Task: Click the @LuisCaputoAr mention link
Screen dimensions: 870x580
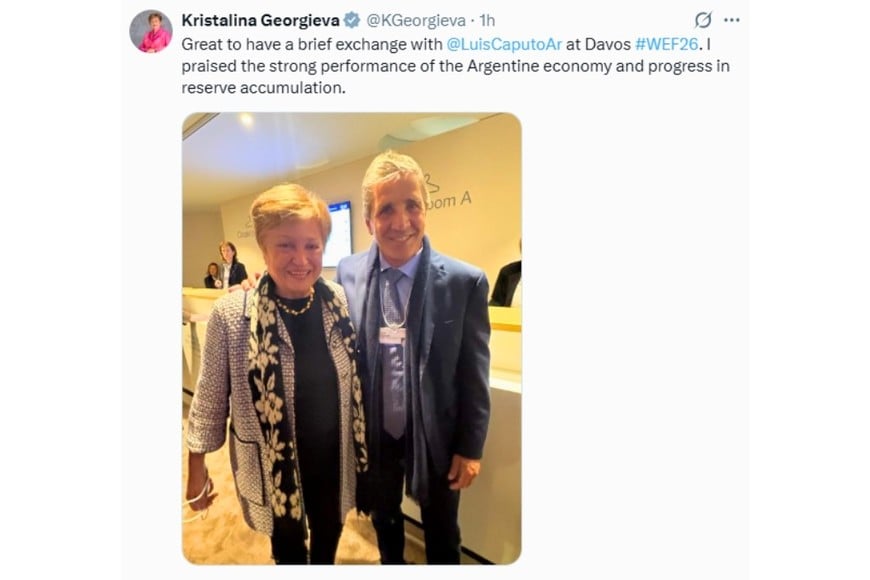Action: coord(504,44)
